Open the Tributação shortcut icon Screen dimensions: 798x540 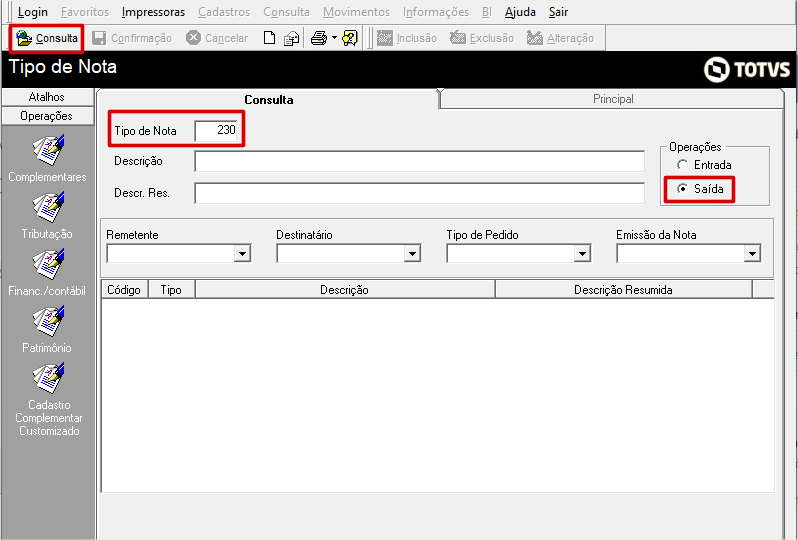click(x=48, y=207)
